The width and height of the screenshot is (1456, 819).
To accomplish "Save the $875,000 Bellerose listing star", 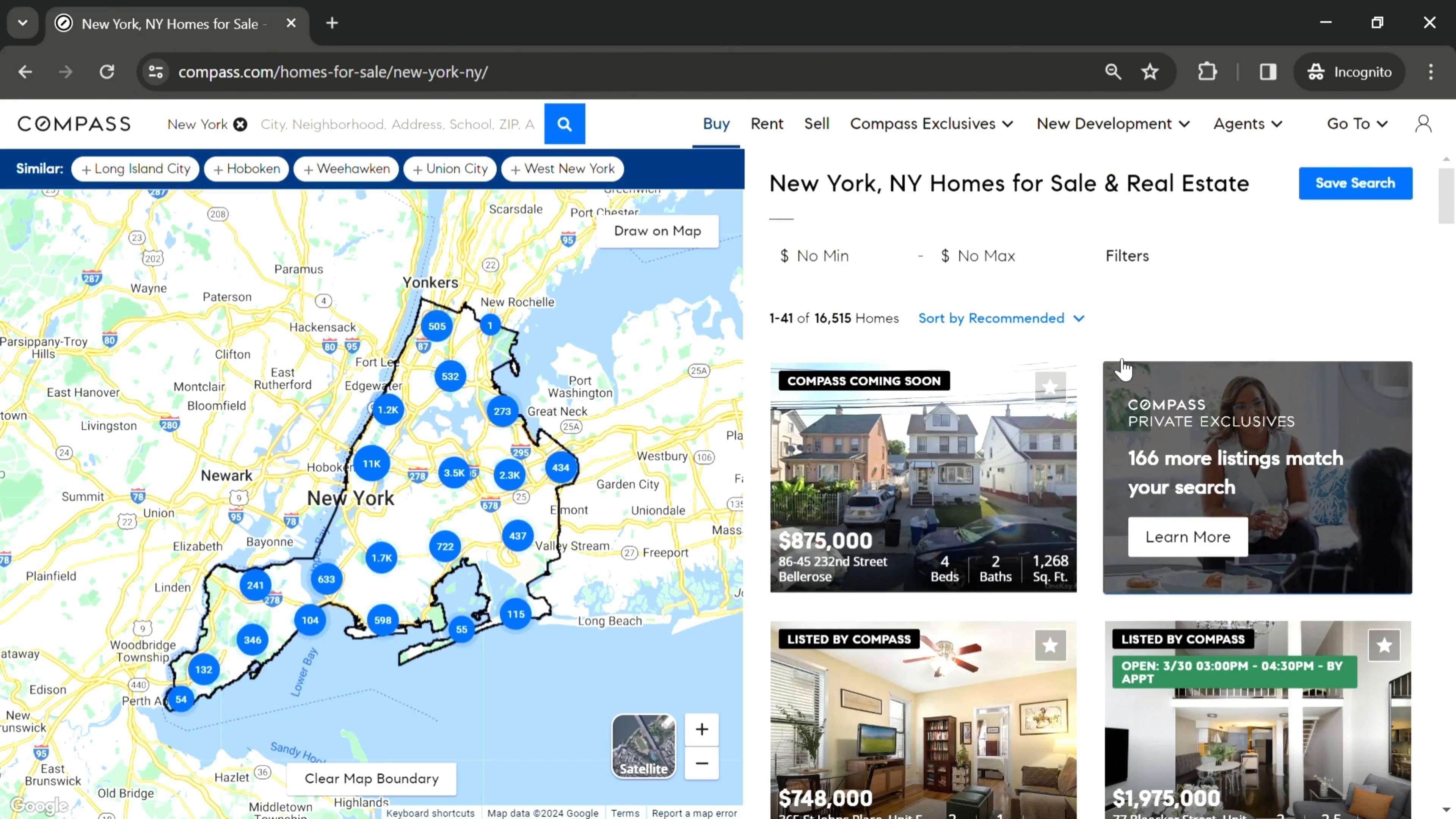I will click(x=1050, y=387).
